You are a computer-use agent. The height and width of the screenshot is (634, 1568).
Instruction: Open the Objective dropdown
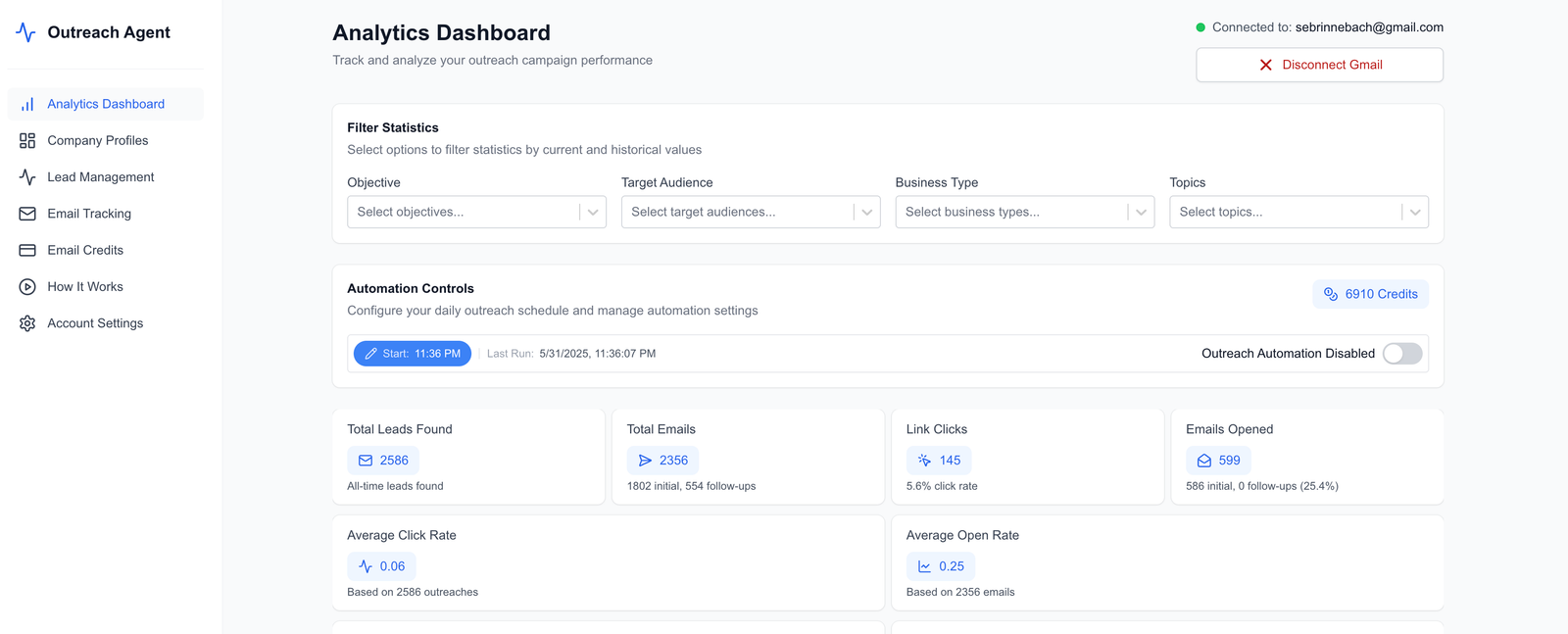[476, 212]
